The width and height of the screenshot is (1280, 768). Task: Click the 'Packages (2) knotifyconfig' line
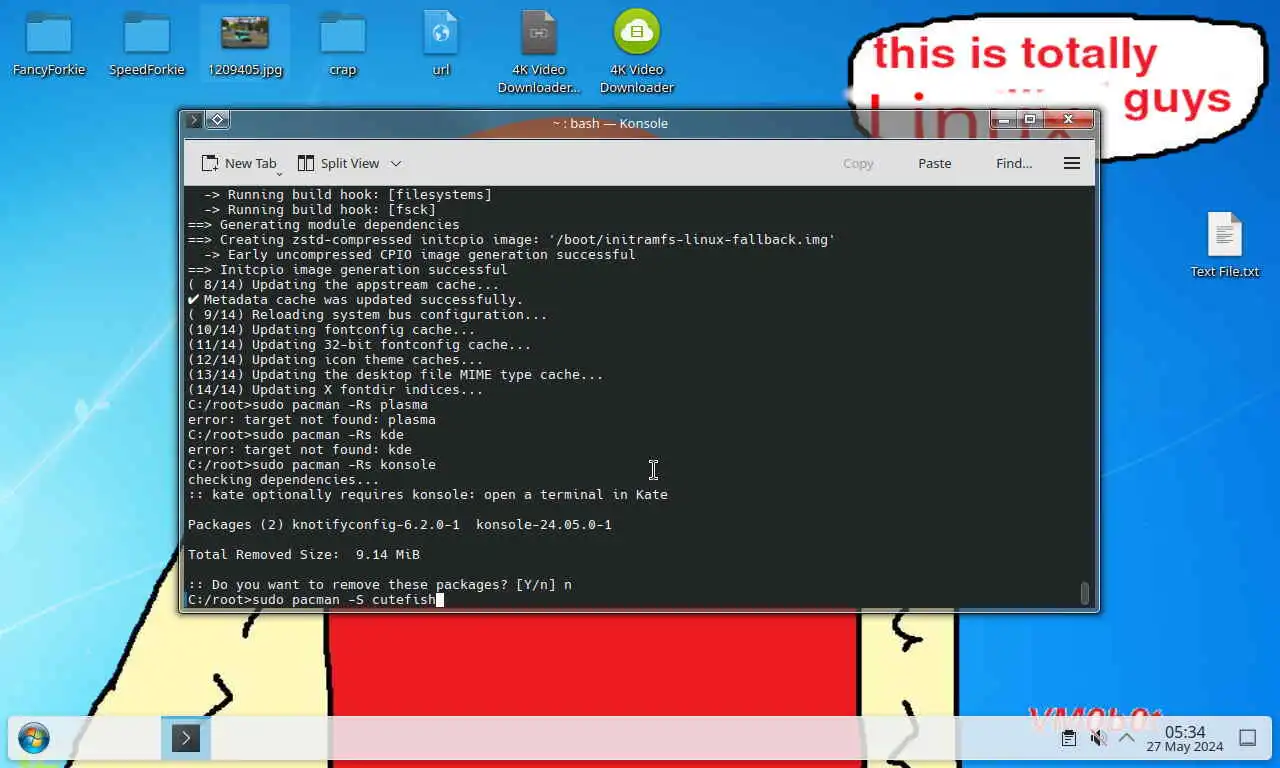(400, 525)
